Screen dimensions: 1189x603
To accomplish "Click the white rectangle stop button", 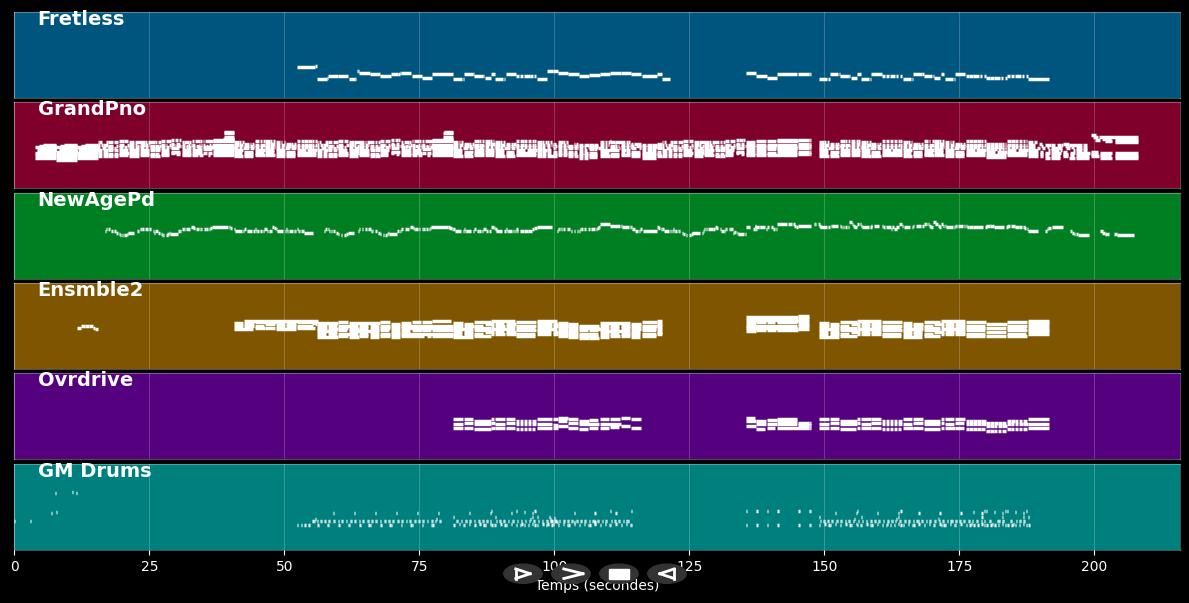I will 619,574.
